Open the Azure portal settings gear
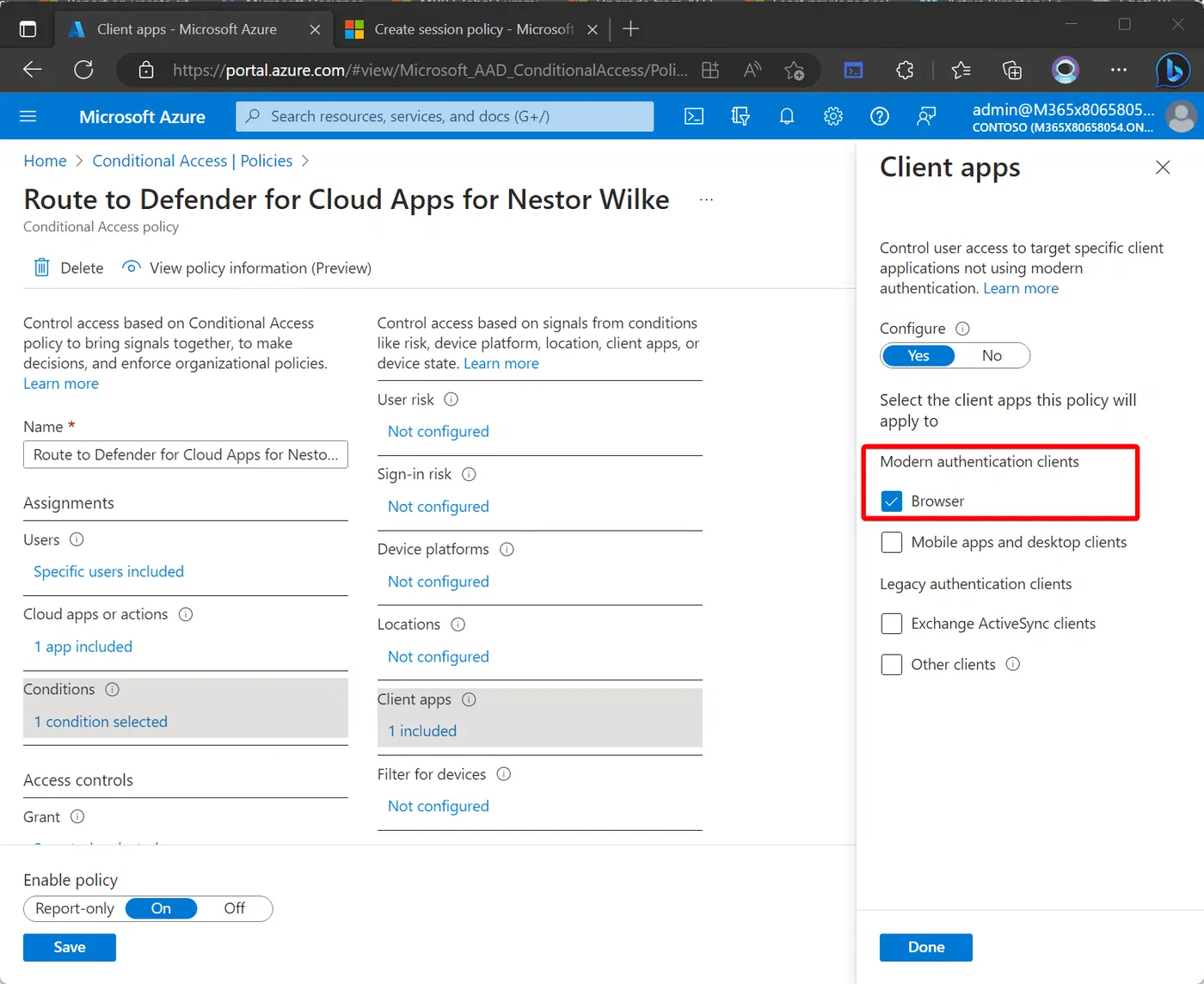The width and height of the screenshot is (1204, 984). click(x=833, y=116)
